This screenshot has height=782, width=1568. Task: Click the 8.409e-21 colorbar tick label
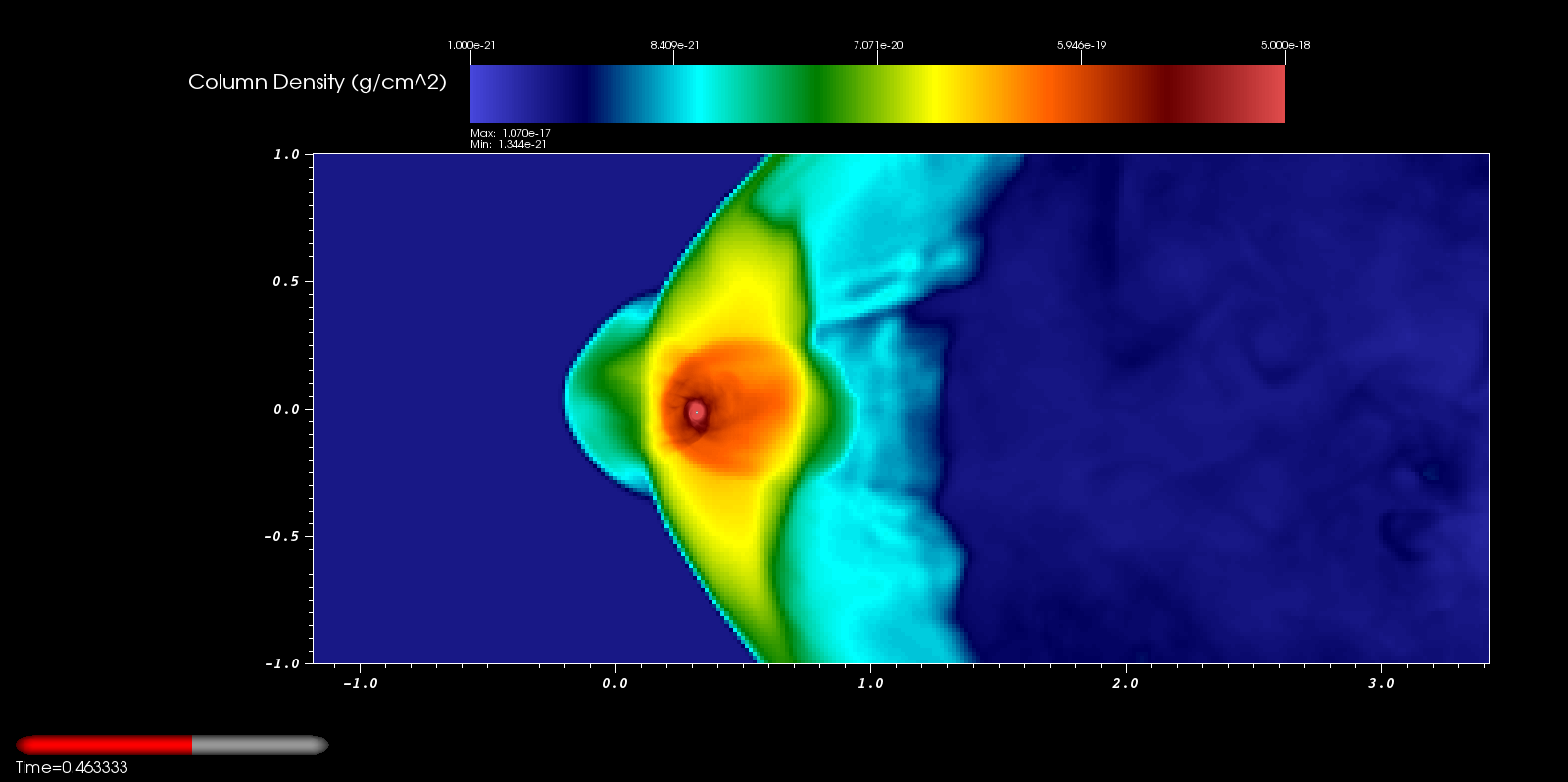tap(674, 45)
